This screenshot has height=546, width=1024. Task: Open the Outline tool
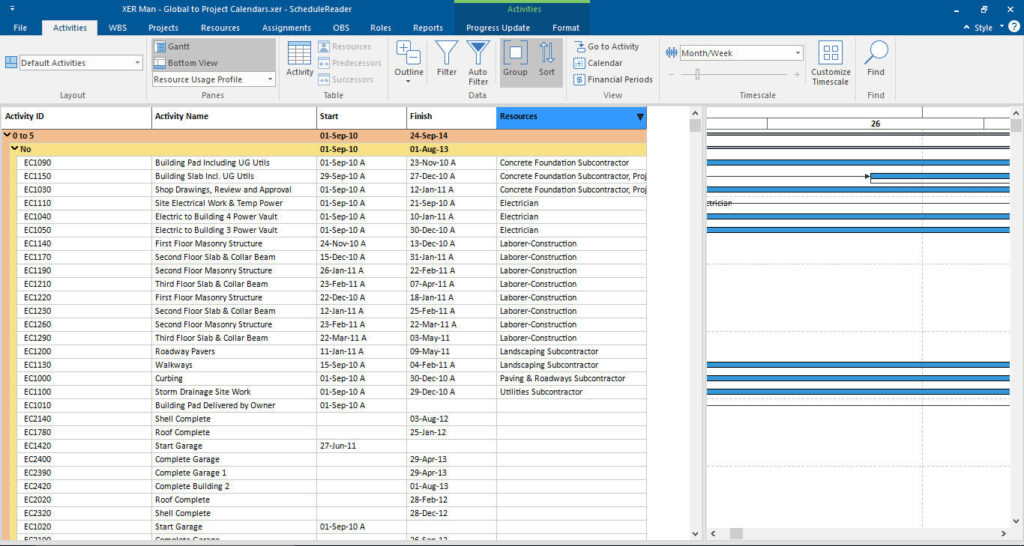tap(409, 62)
